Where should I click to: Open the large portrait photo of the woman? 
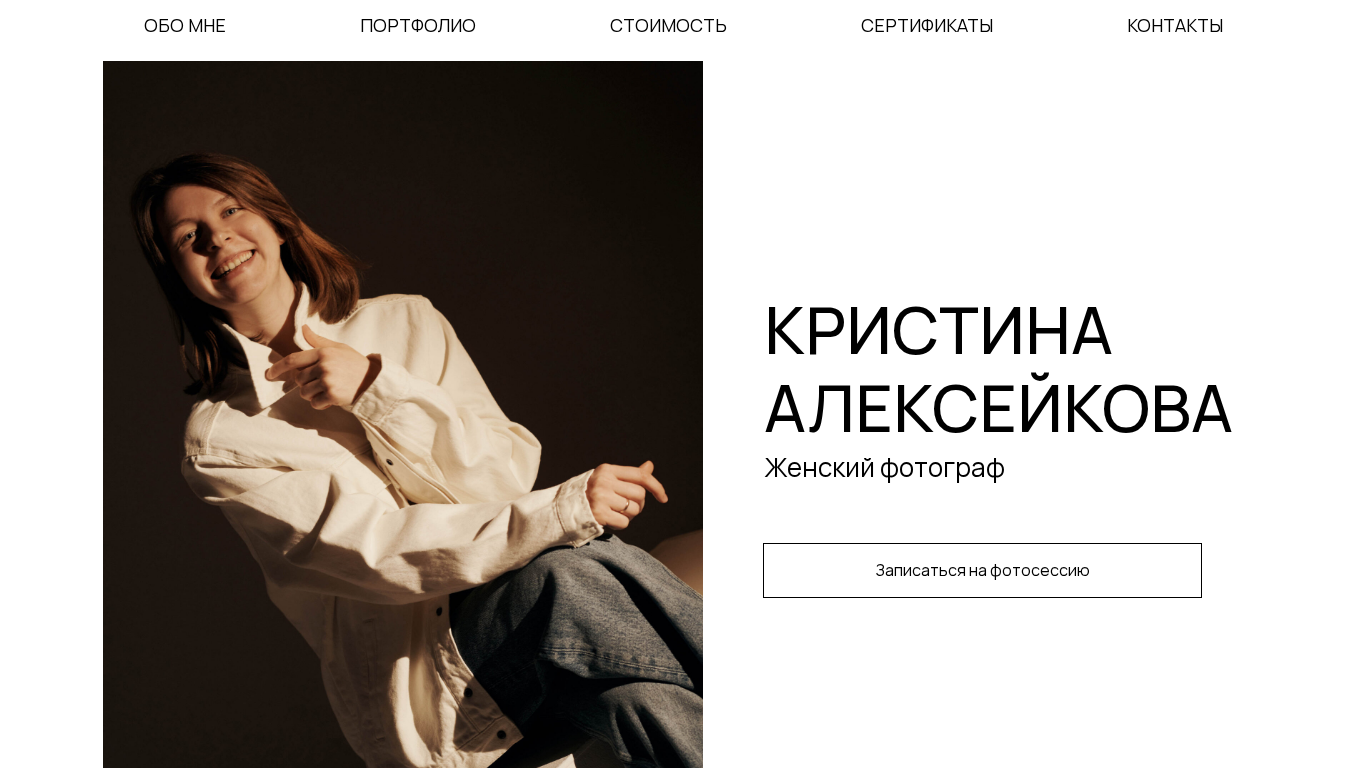(x=403, y=414)
